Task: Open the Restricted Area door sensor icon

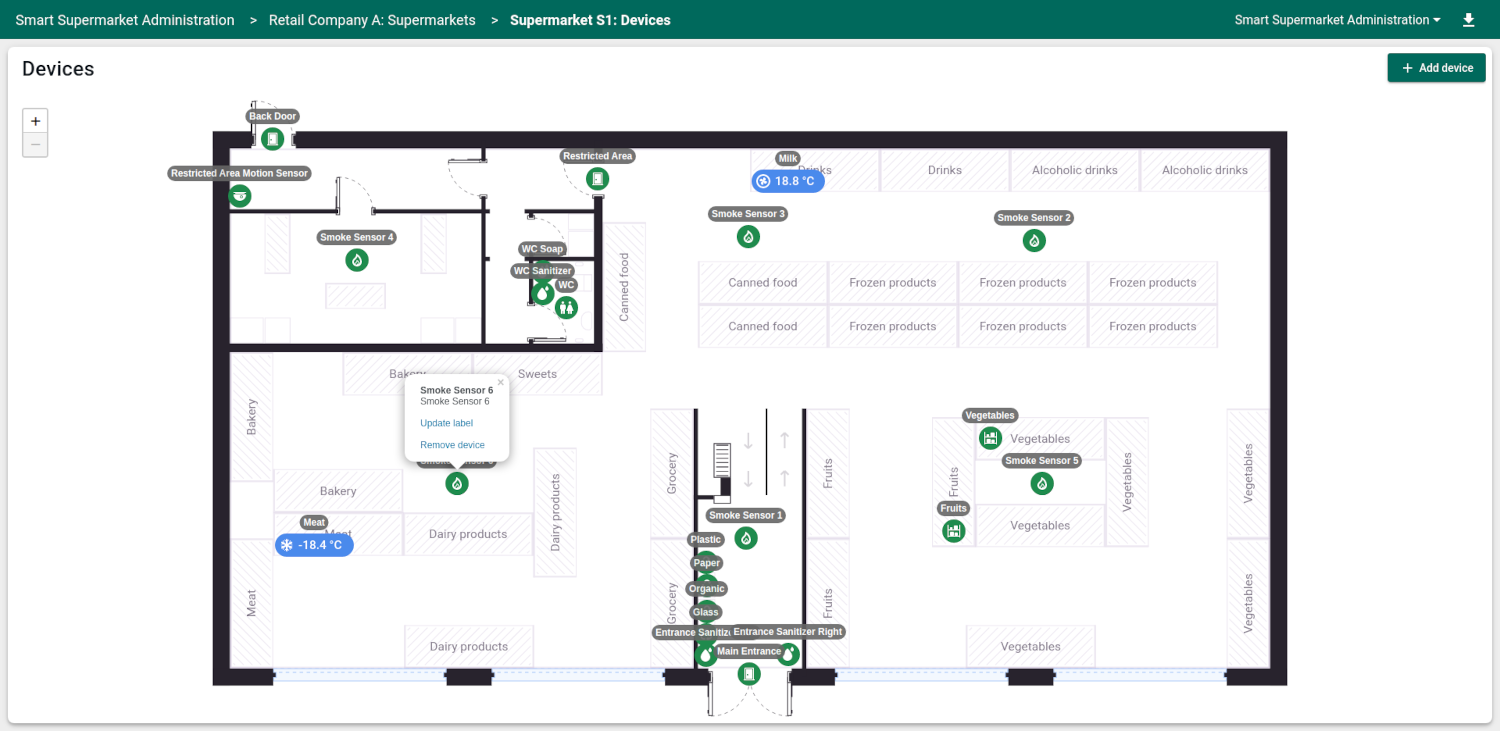Action: point(598,179)
